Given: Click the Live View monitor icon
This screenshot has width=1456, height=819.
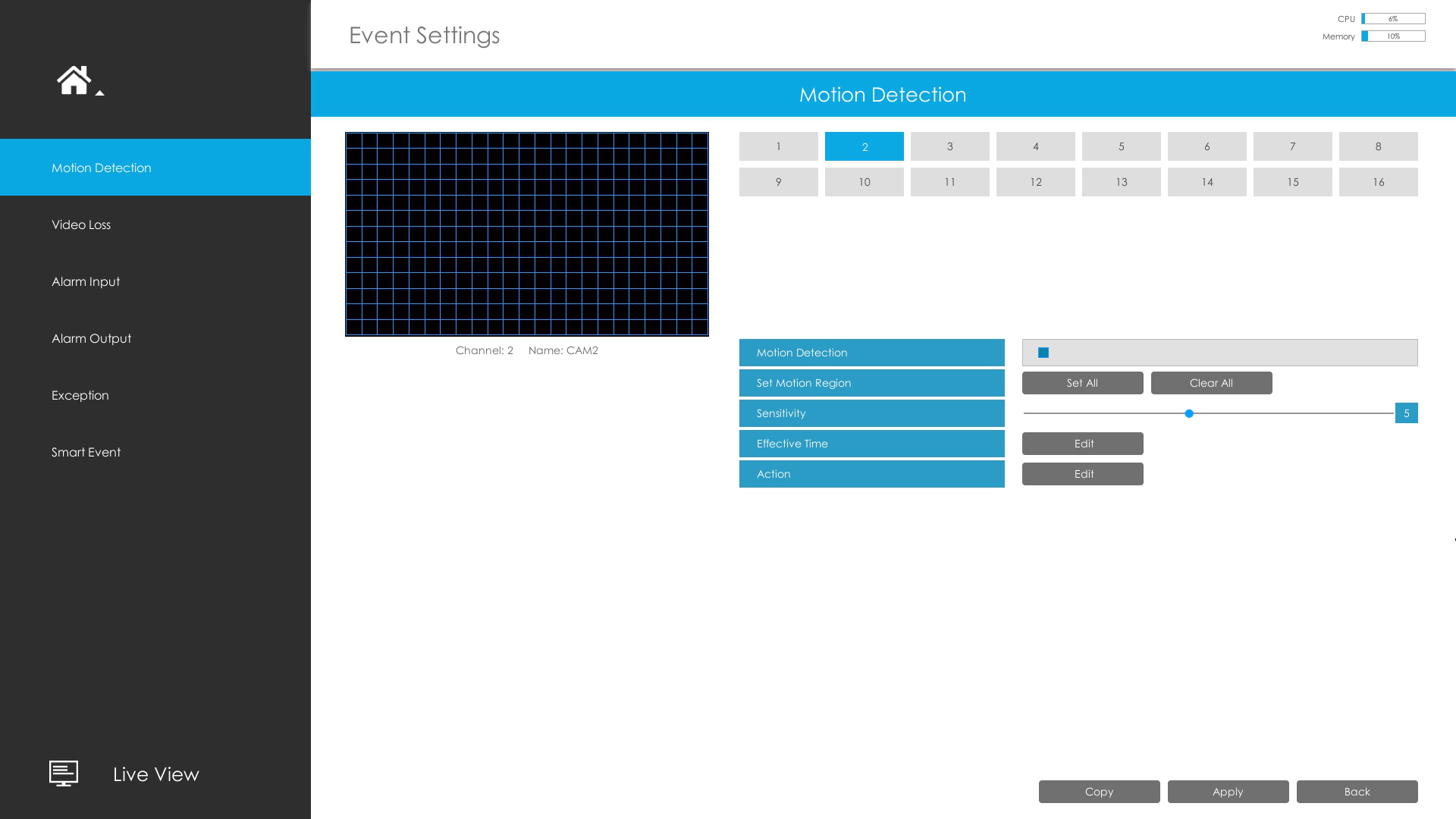Looking at the screenshot, I should [63, 773].
